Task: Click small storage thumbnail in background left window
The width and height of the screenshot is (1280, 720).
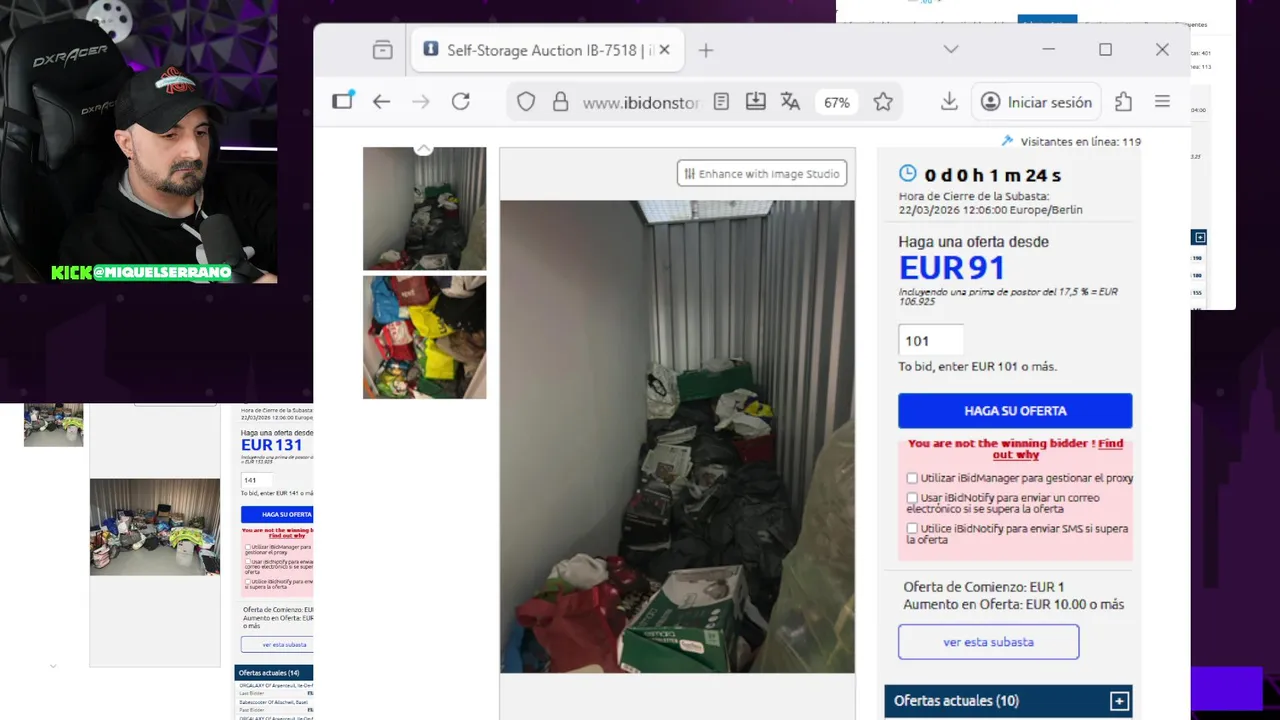Action: coord(54,425)
